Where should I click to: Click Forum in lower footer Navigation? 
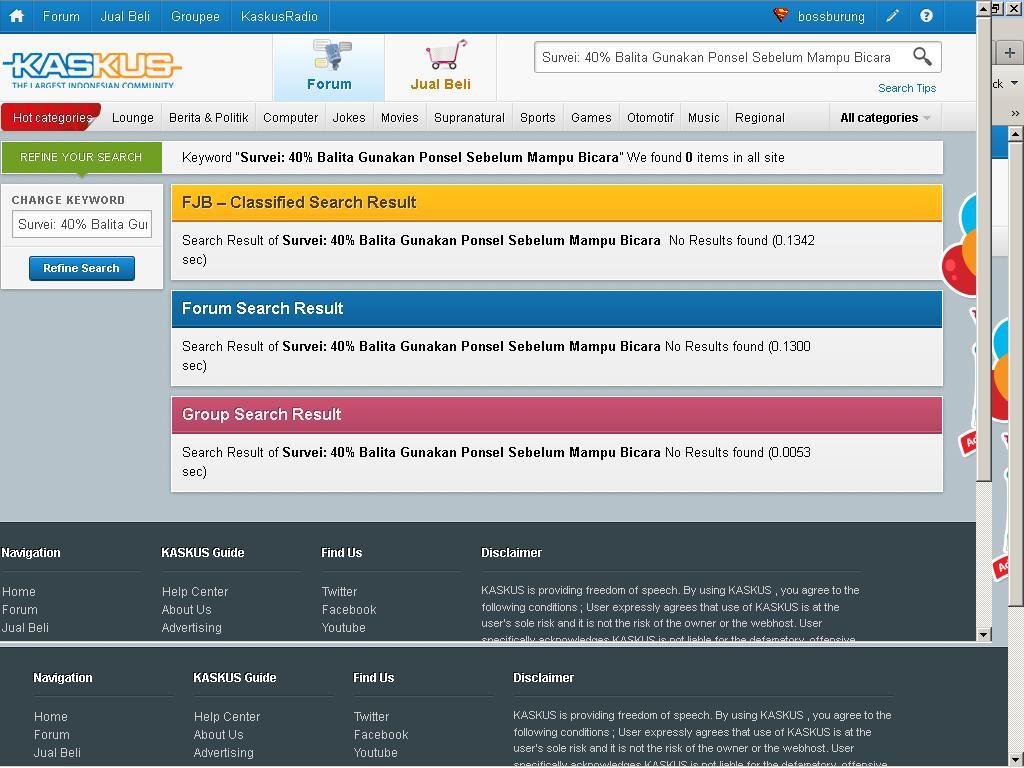52,735
